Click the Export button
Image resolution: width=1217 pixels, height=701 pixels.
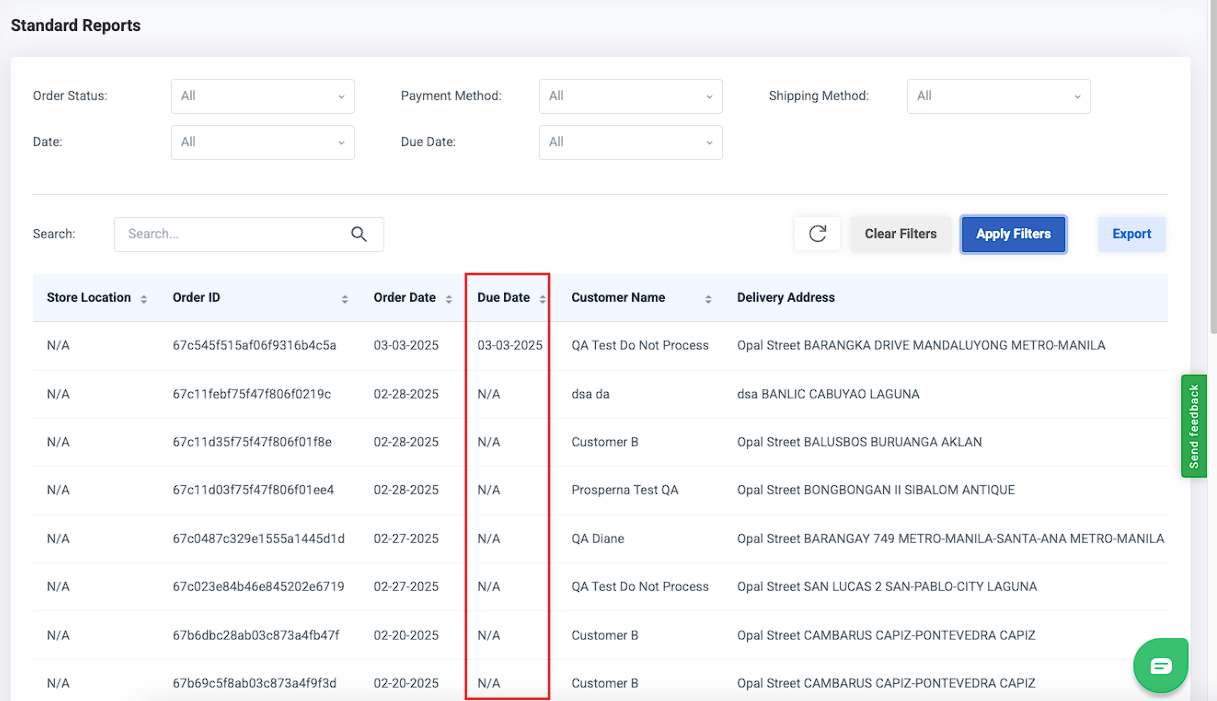click(x=1132, y=234)
